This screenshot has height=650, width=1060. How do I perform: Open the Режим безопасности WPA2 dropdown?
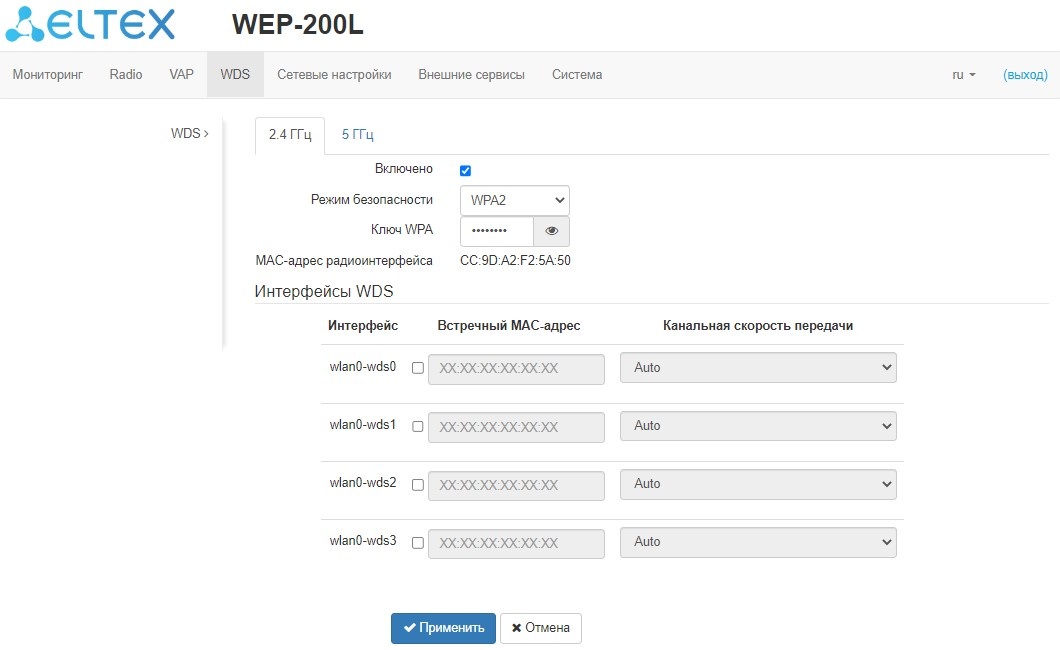pyautogui.click(x=514, y=200)
